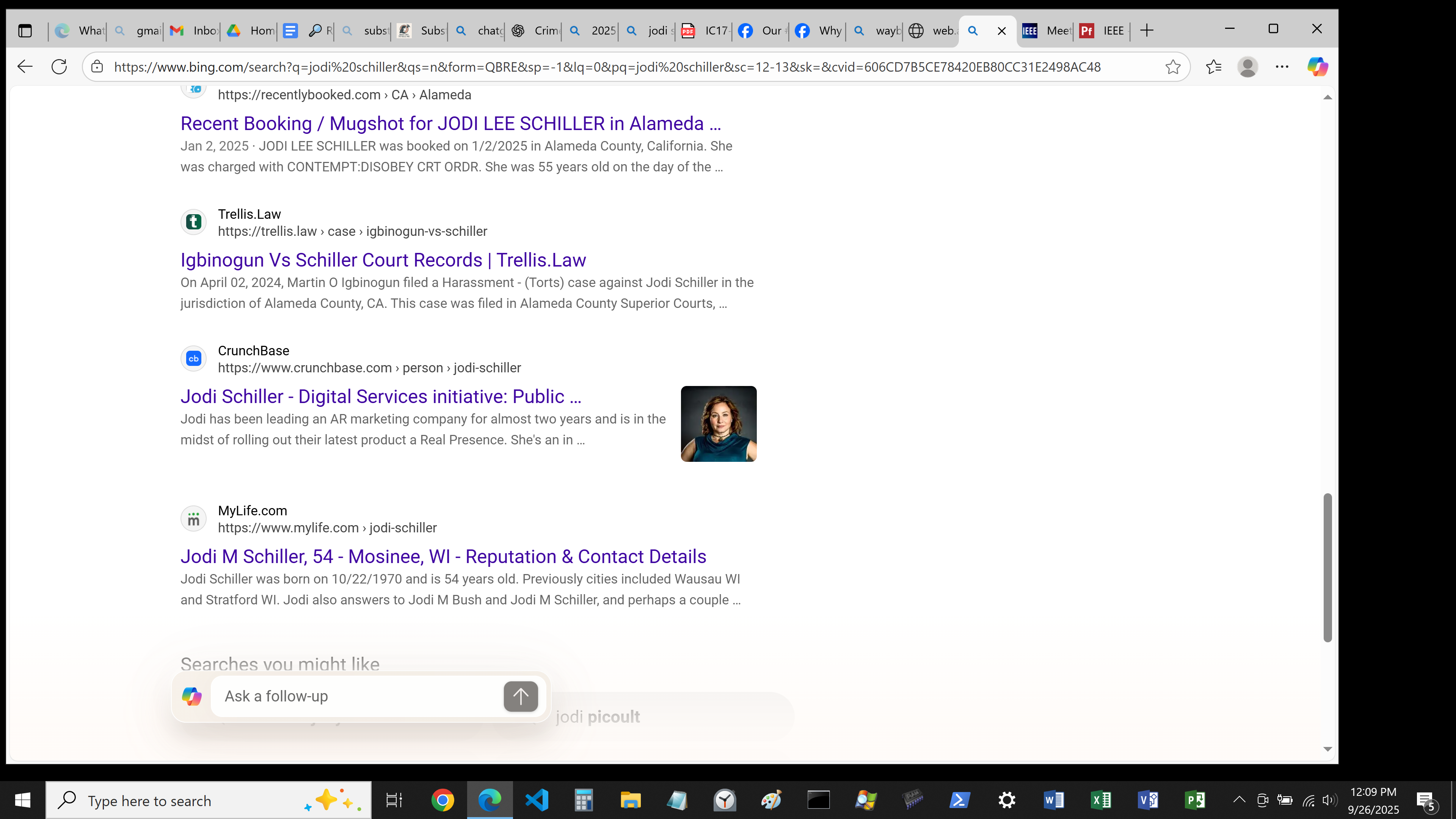The height and width of the screenshot is (819, 1456).
Task: Show hidden system tray icons
Action: 1239,800
